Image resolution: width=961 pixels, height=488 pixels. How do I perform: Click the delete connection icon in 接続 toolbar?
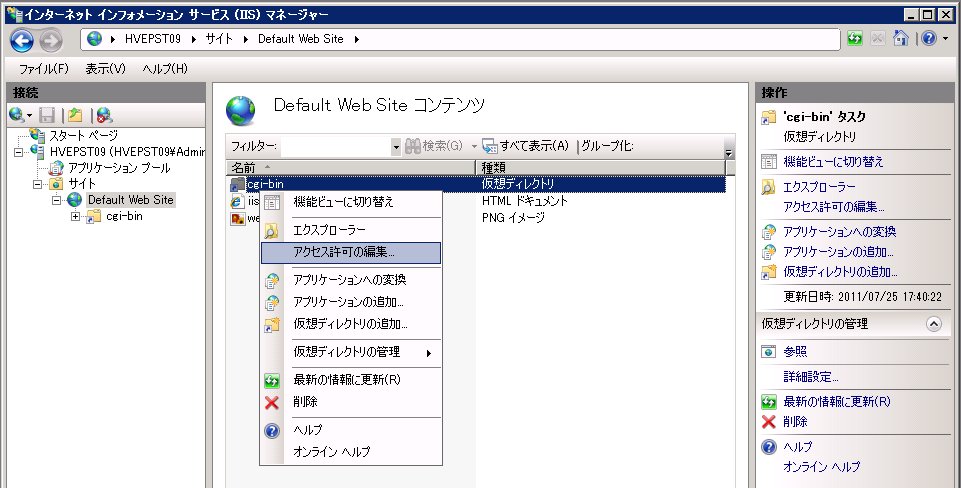[104, 115]
